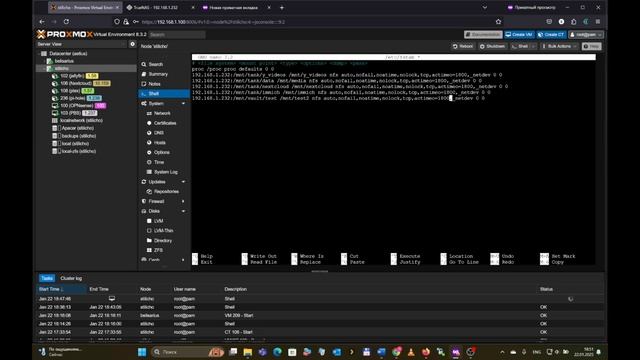
Task: Open File Explorer from the taskbar
Action: point(247,352)
